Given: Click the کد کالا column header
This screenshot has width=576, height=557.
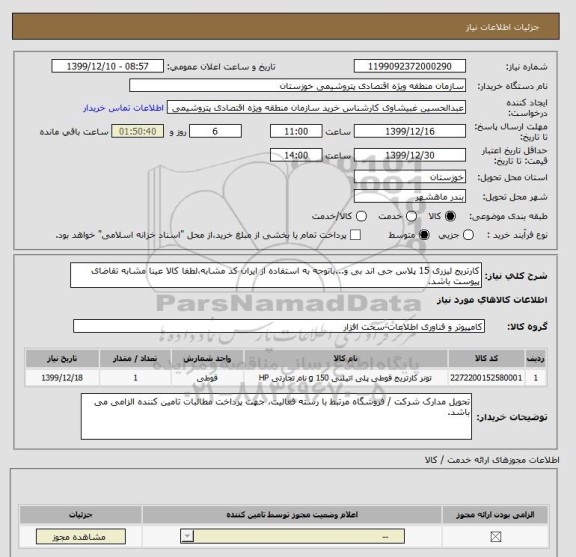Looking at the screenshot, I should click(x=486, y=359).
